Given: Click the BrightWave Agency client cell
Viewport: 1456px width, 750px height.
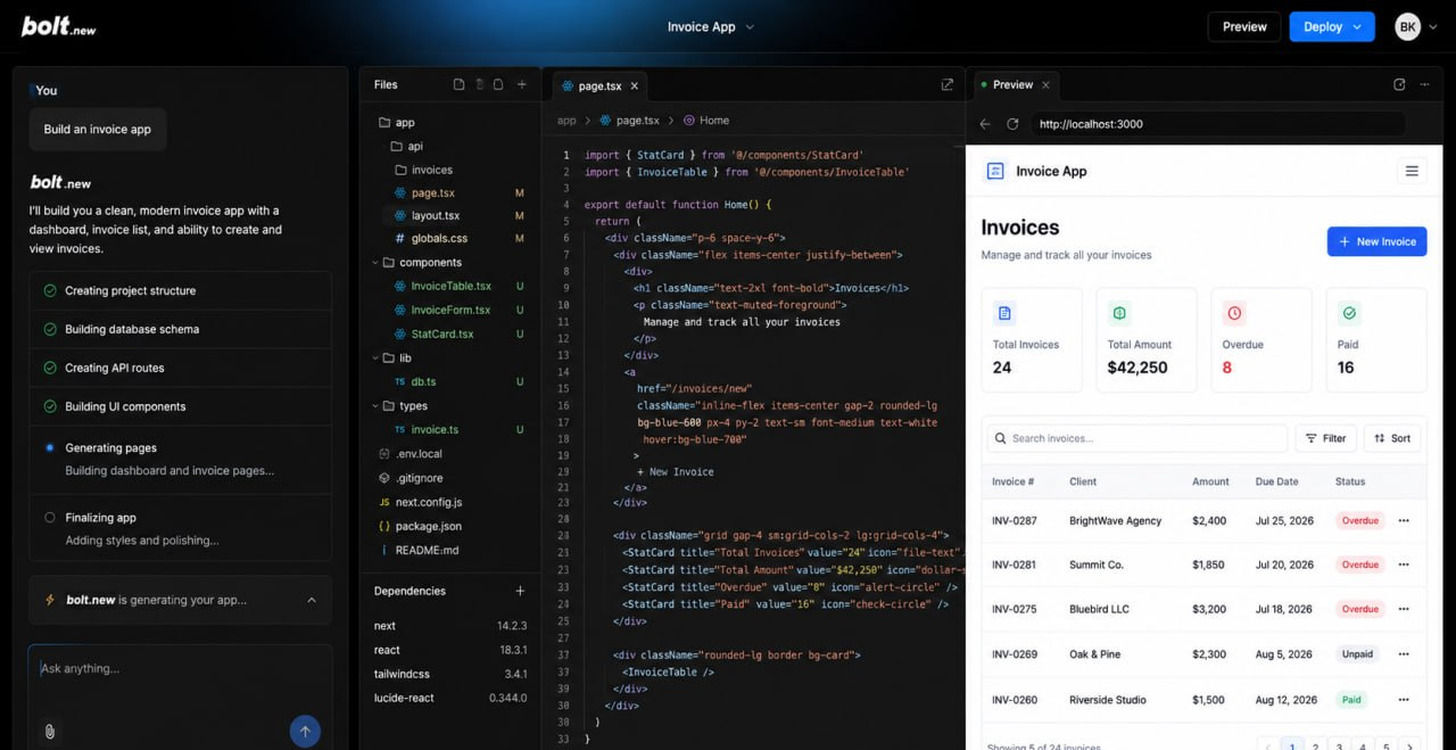Looking at the screenshot, I should click(x=1115, y=521).
